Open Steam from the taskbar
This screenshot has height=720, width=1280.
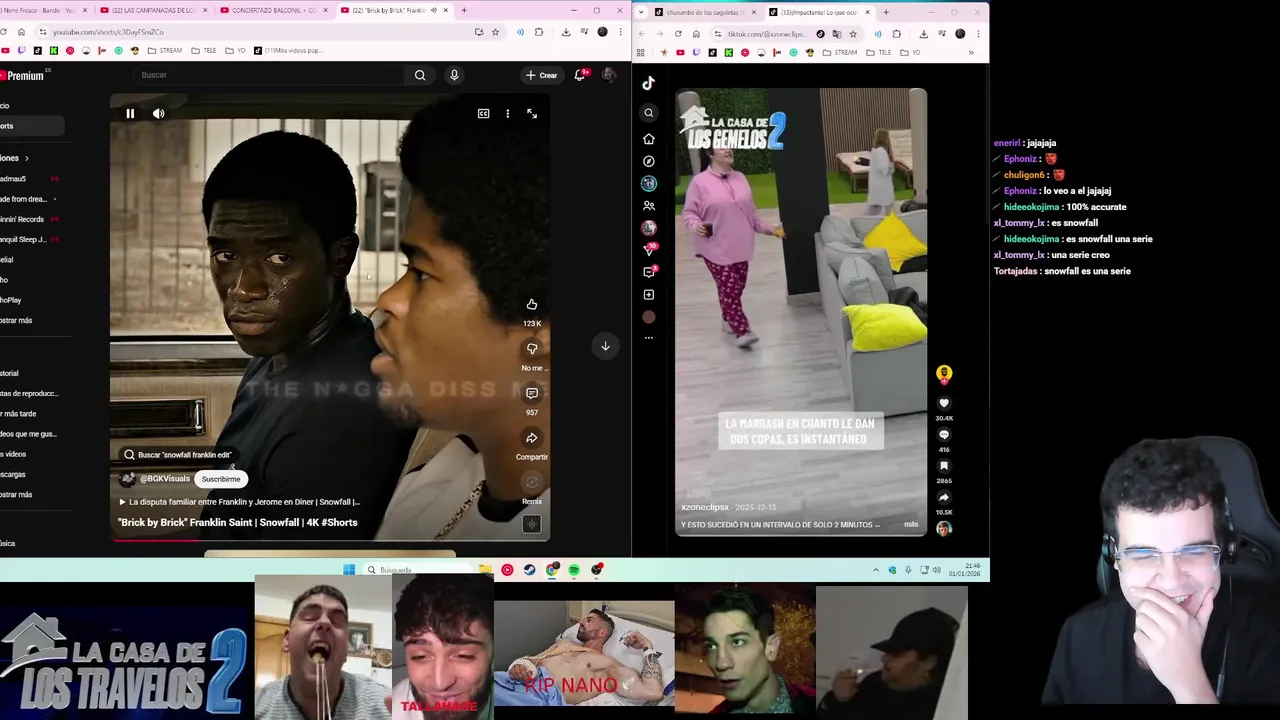click(529, 570)
